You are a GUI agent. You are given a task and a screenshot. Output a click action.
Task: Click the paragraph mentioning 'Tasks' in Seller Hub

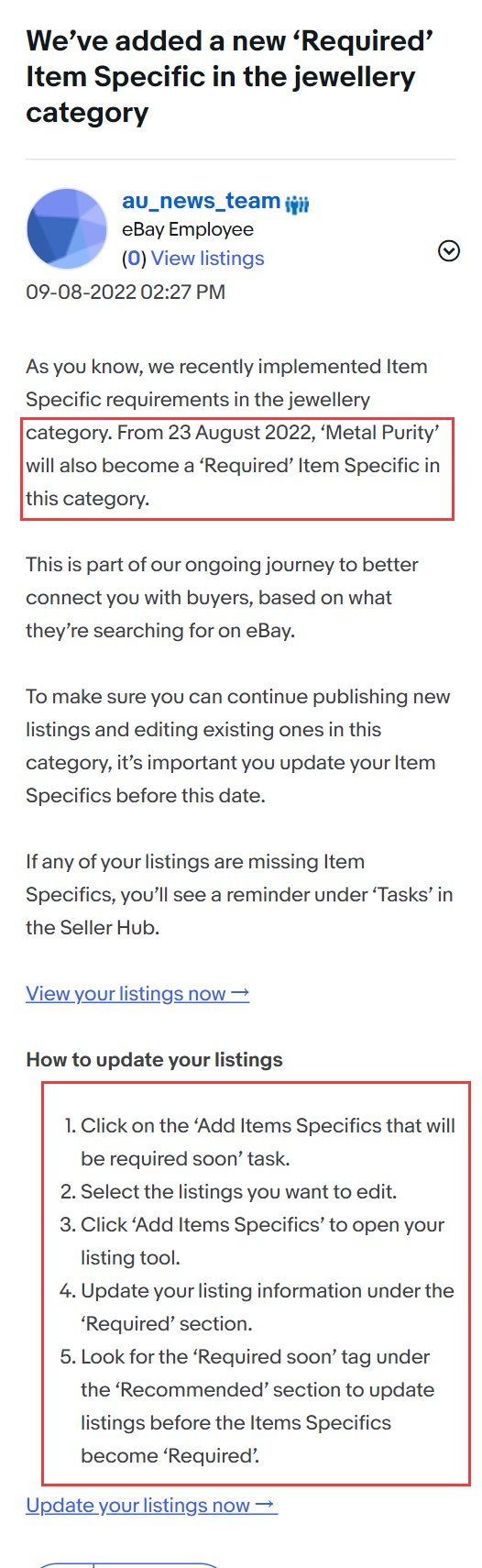coord(239,894)
